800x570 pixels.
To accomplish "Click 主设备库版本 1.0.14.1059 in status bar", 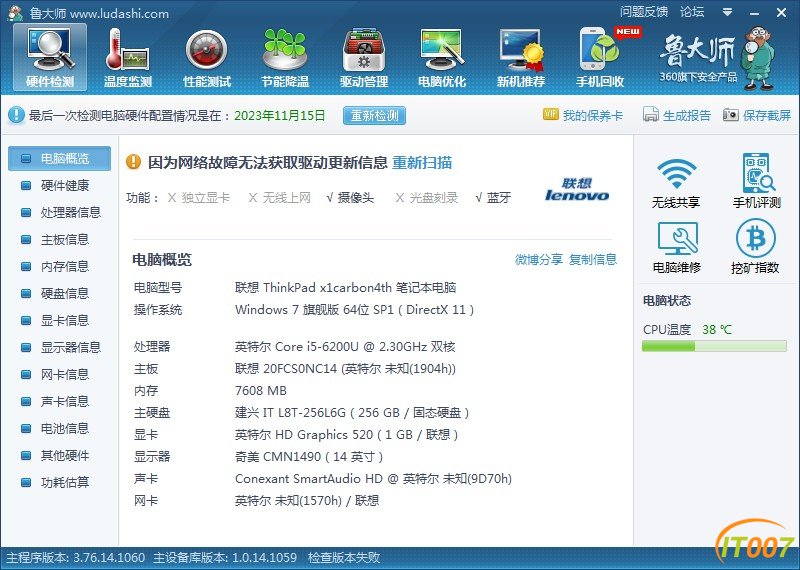I will coord(225,557).
